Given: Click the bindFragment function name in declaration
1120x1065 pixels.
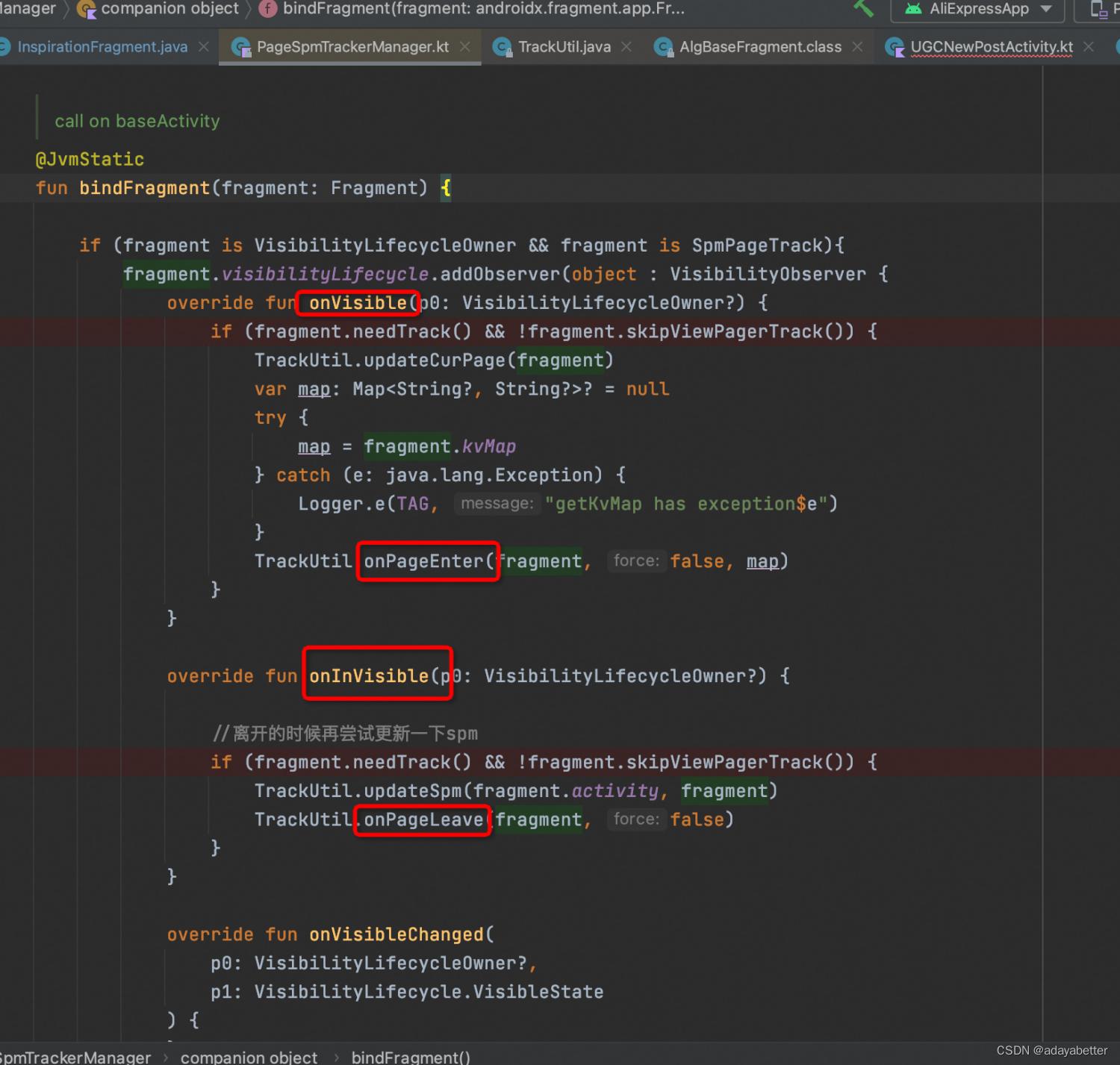Looking at the screenshot, I should tap(145, 188).
